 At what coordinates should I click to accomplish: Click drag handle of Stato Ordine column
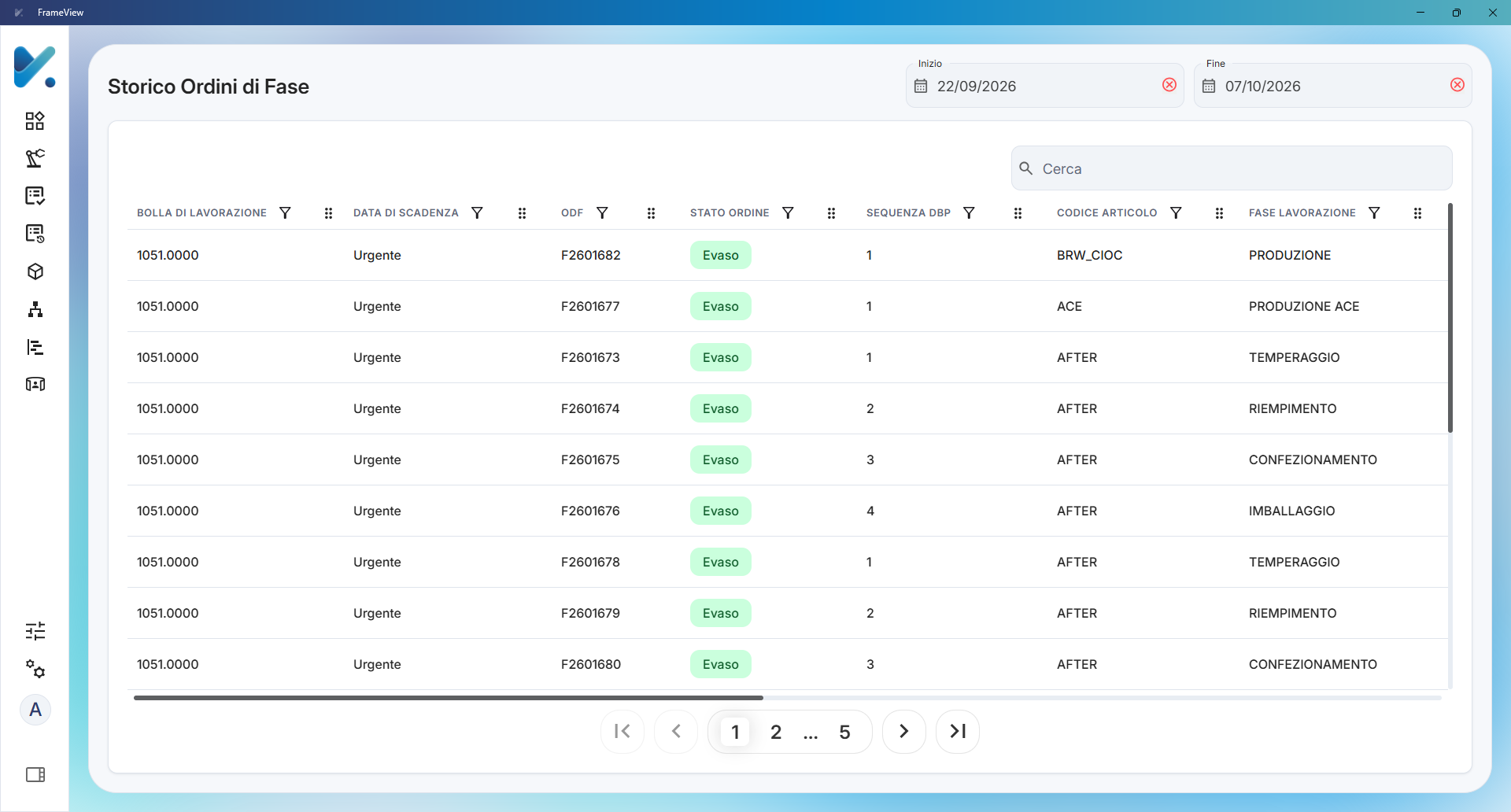click(831, 213)
